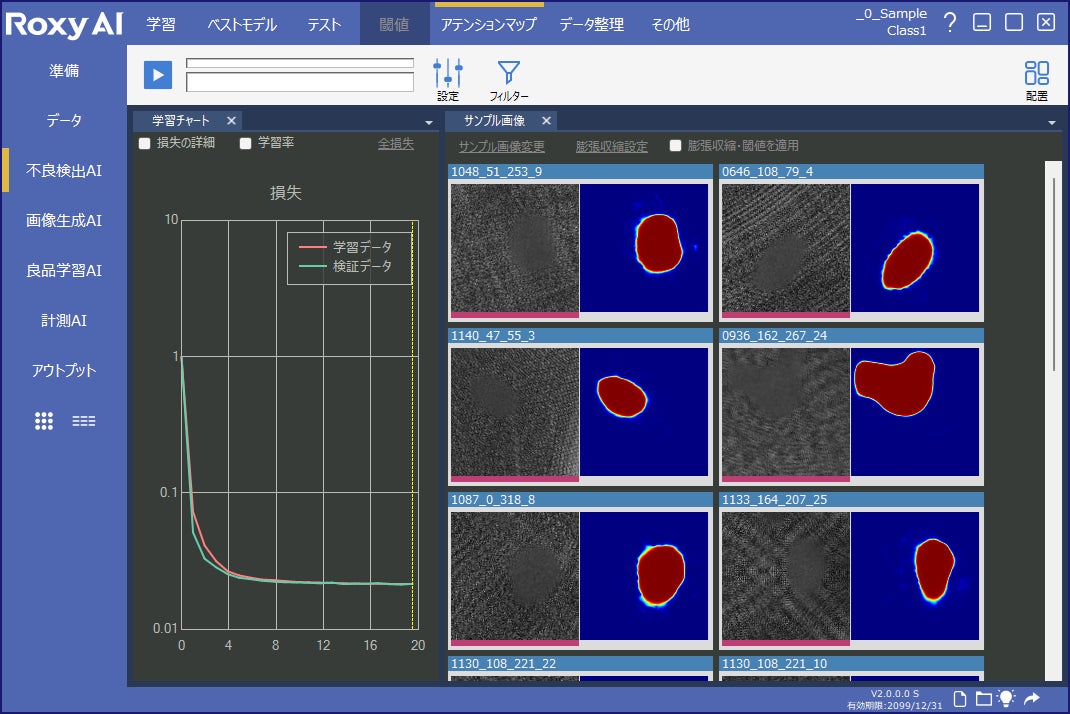Close the 学習チャート tab
Viewport: 1070px width, 714px height.
coord(231,121)
